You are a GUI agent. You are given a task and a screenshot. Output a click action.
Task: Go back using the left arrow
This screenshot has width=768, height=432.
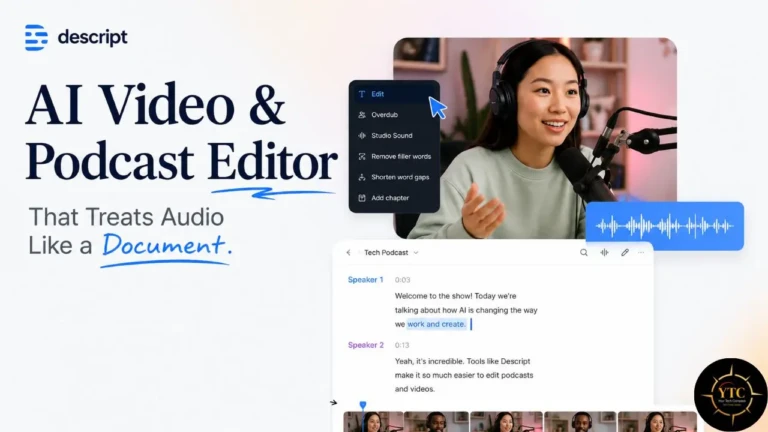348,253
